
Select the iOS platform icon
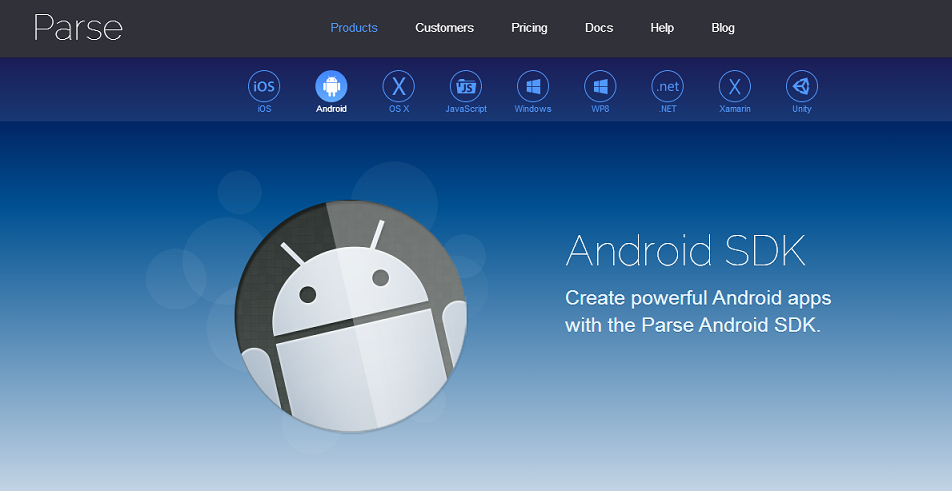[x=264, y=86]
